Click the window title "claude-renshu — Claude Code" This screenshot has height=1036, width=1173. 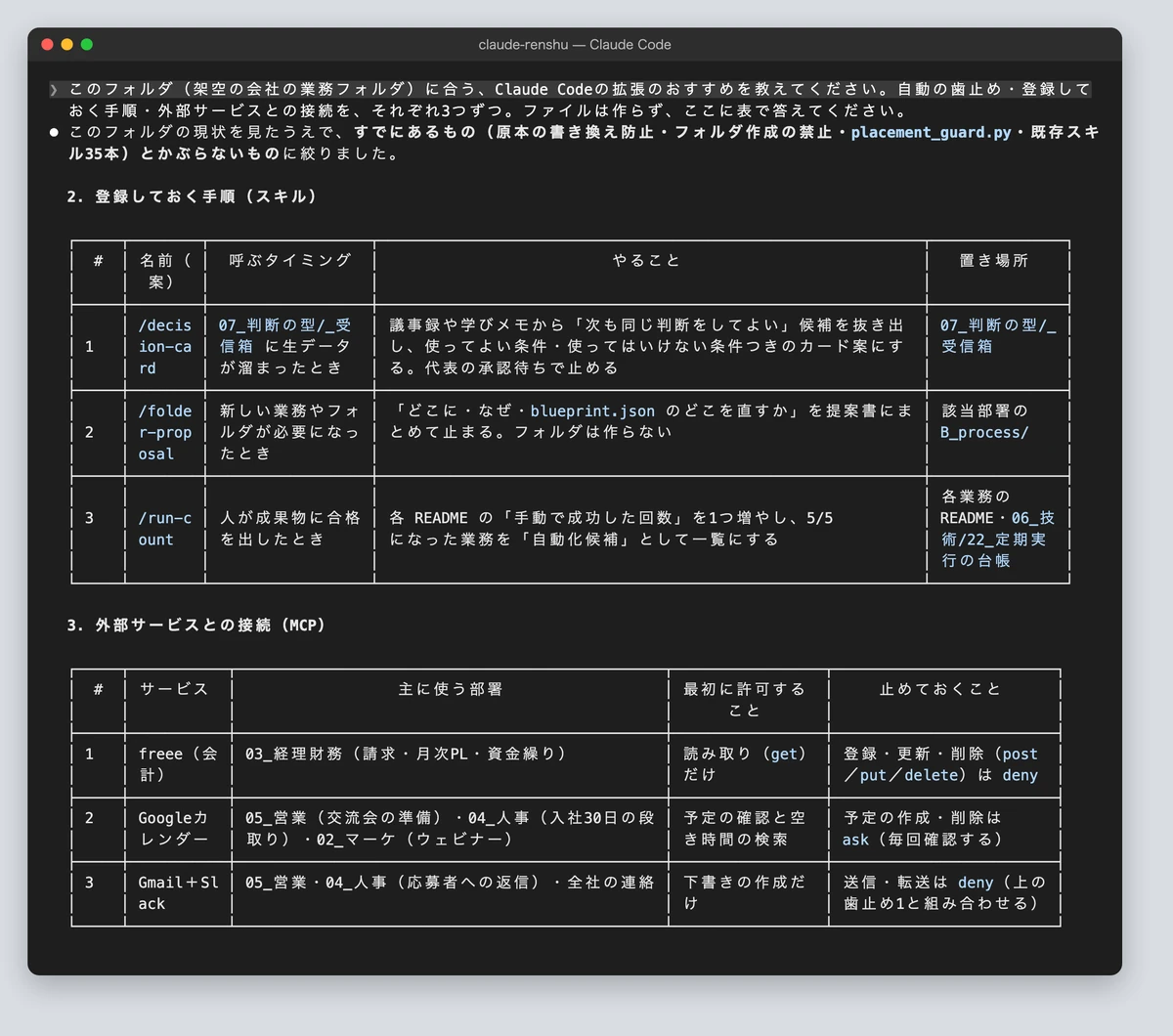[x=575, y=44]
